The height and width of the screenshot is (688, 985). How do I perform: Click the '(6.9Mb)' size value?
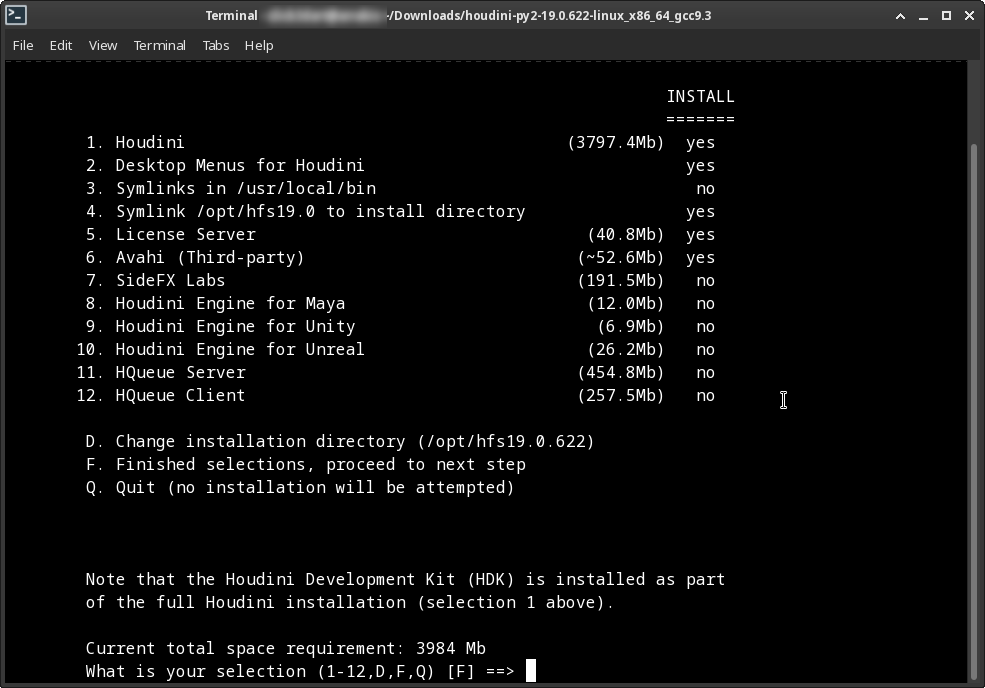click(x=631, y=326)
